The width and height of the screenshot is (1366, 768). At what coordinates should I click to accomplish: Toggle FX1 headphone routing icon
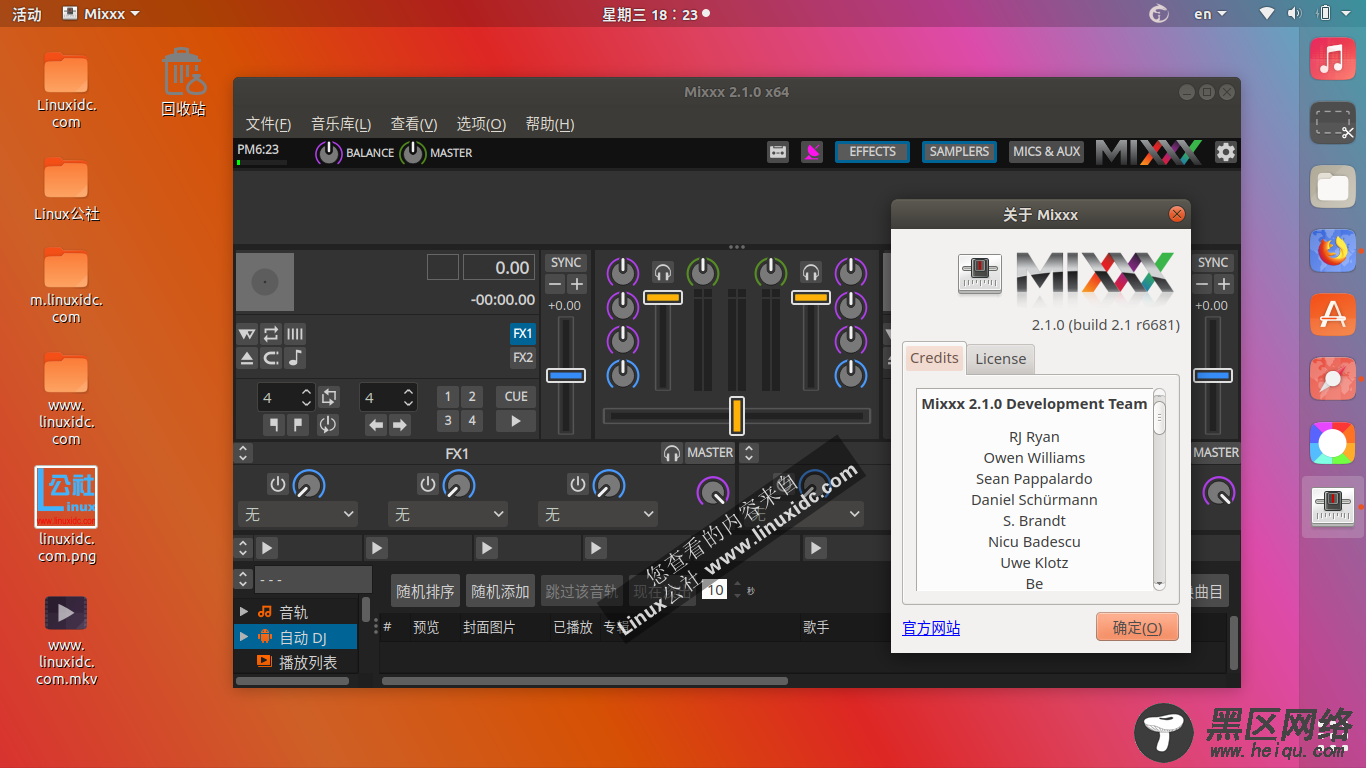coord(672,453)
